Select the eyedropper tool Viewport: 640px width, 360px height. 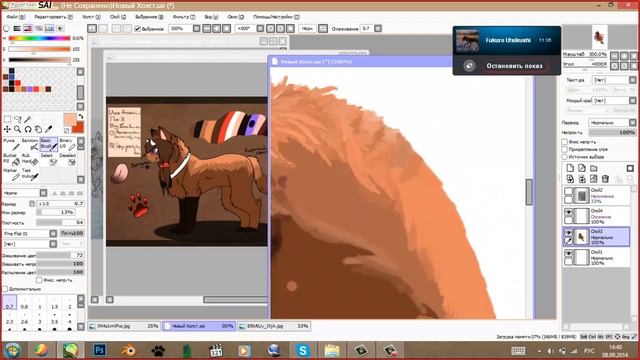point(49,129)
